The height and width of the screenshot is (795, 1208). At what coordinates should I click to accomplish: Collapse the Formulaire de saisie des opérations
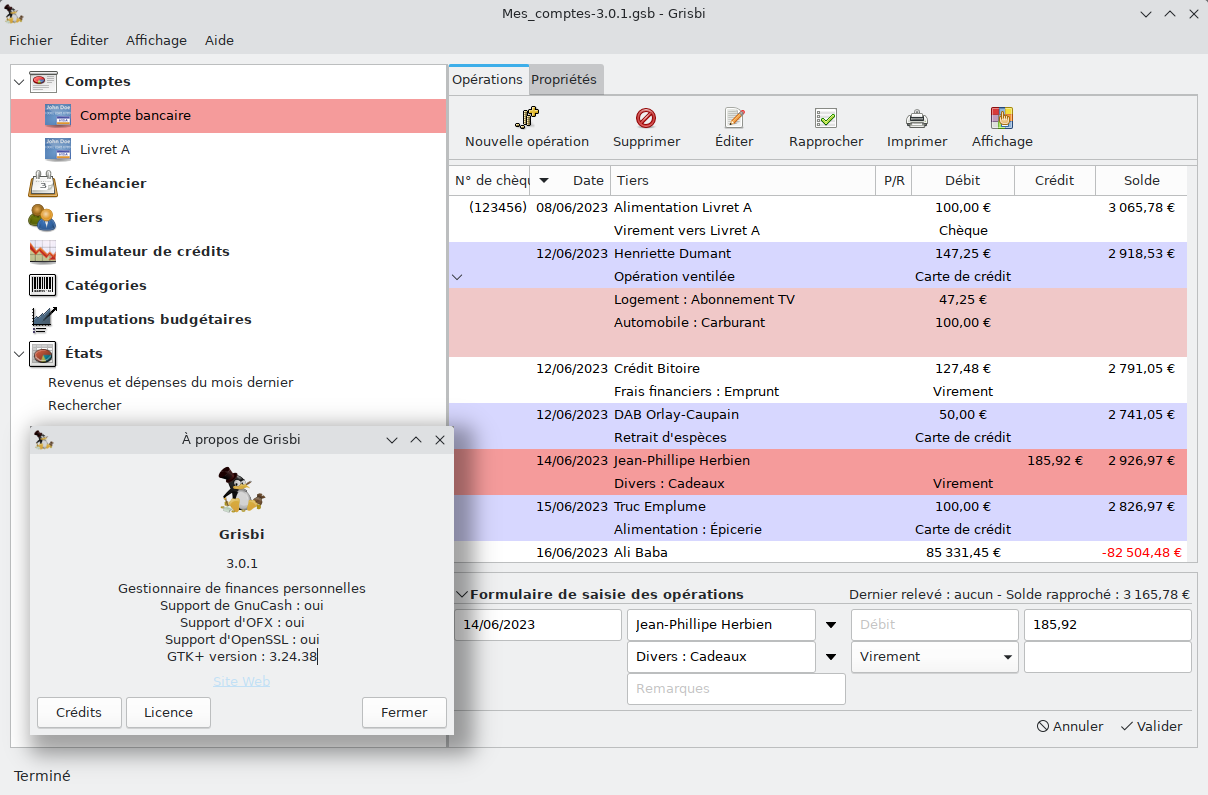click(461, 594)
